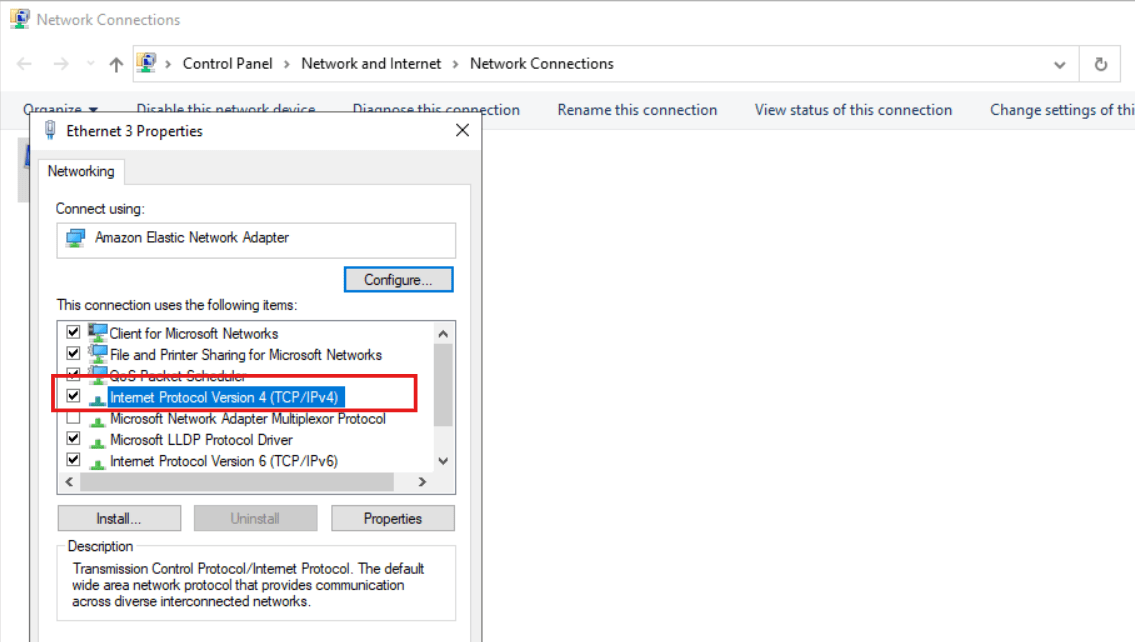Click the IPv6 protocol icon
This screenshot has width=1135, height=642.
point(97,463)
